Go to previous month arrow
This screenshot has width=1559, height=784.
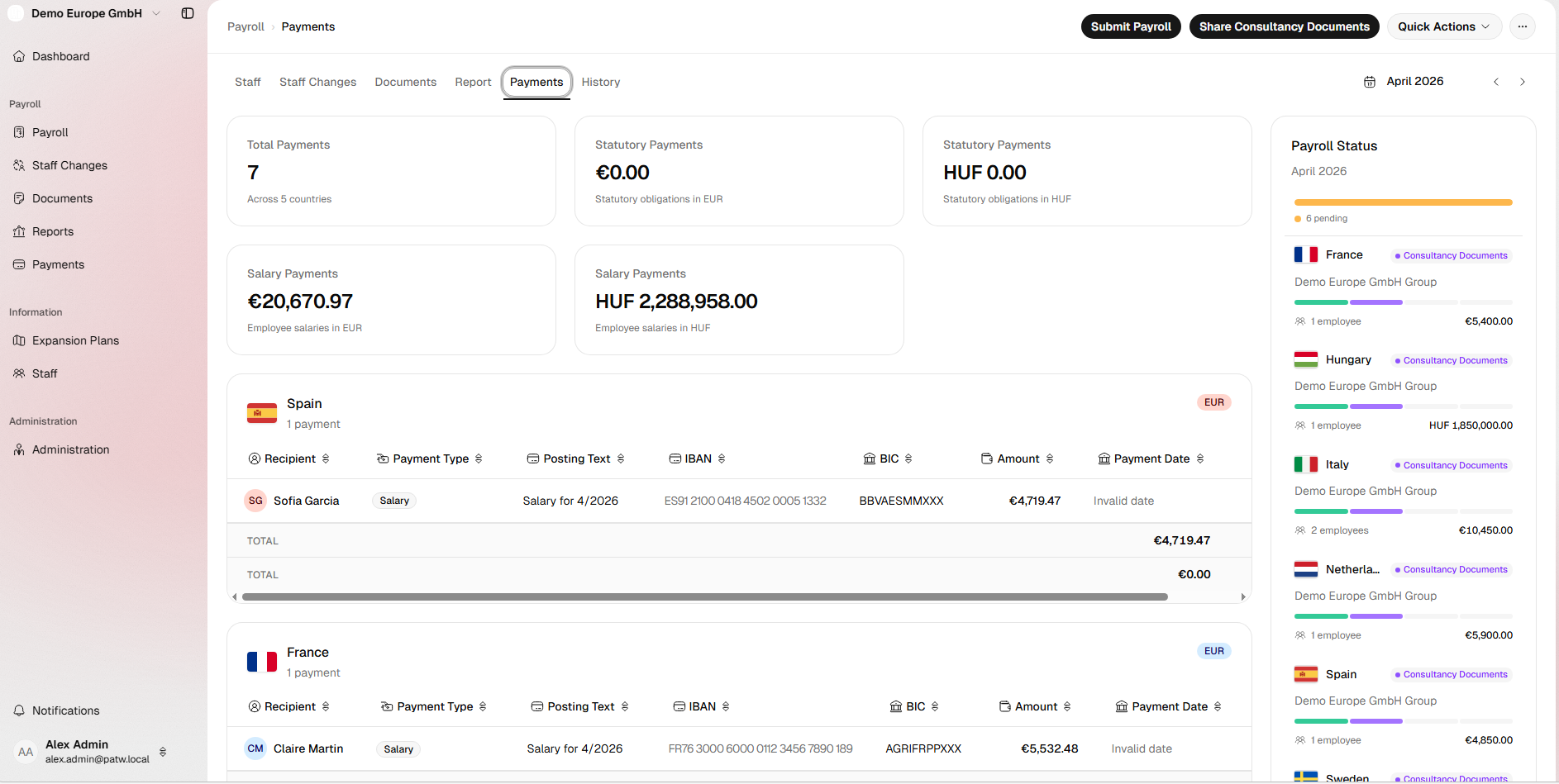coord(1496,82)
